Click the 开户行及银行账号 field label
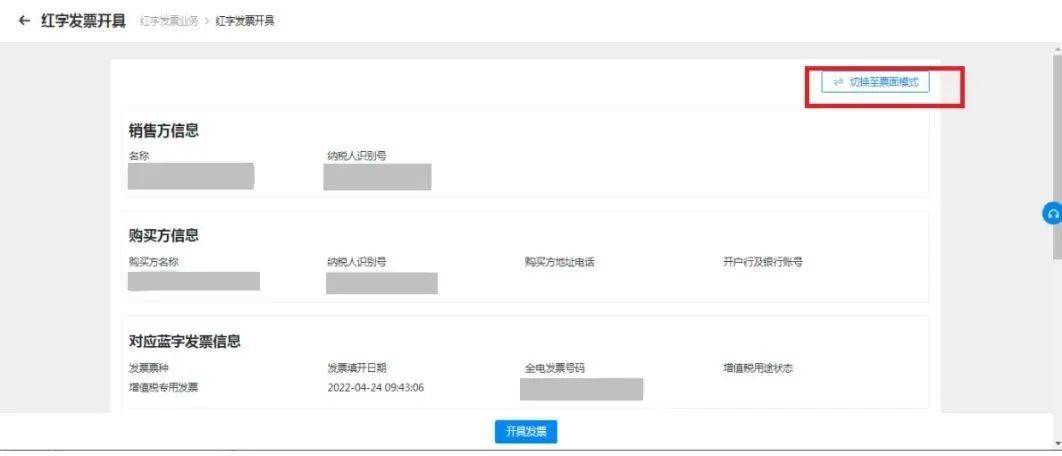 pyautogui.click(x=763, y=262)
